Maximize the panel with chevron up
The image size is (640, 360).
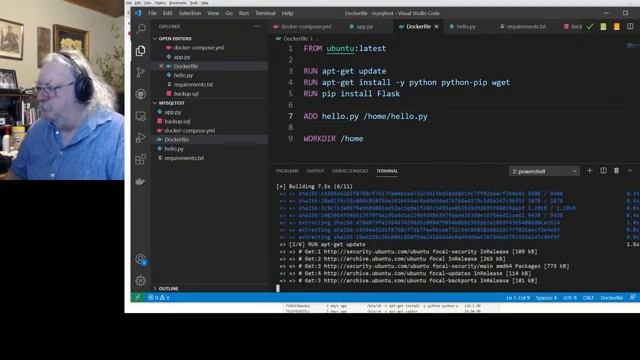(x=630, y=171)
